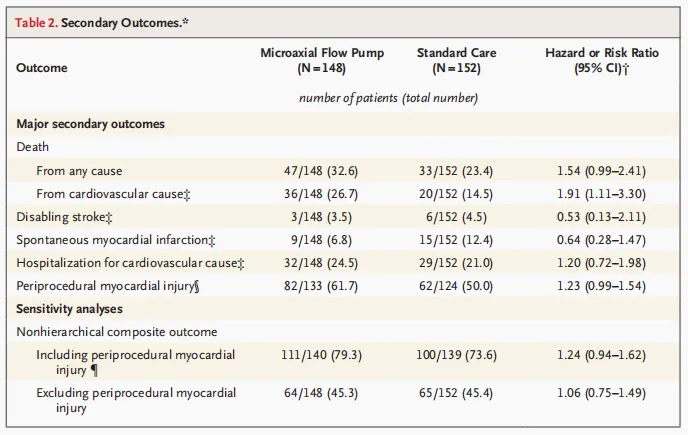Select the Death row label

tap(33, 147)
